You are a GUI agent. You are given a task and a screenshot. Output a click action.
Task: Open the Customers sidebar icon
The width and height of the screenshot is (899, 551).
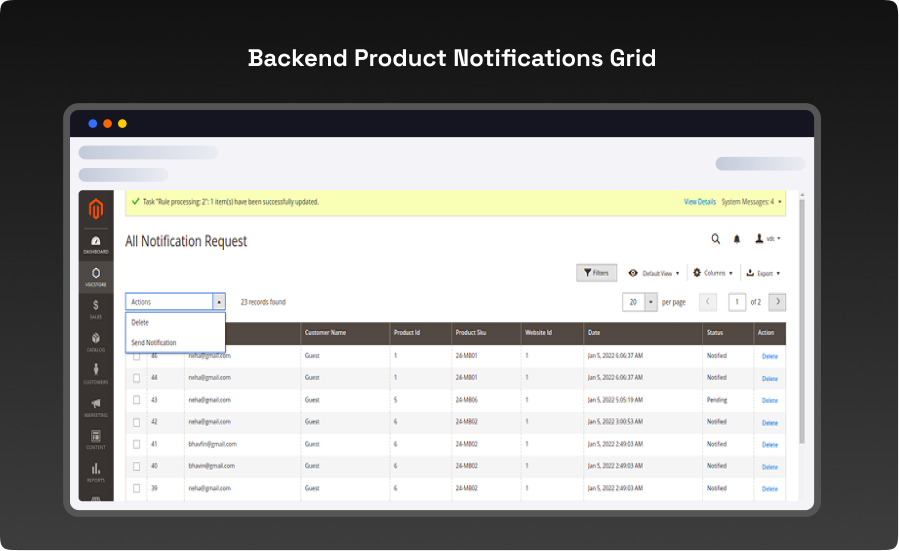(96, 374)
